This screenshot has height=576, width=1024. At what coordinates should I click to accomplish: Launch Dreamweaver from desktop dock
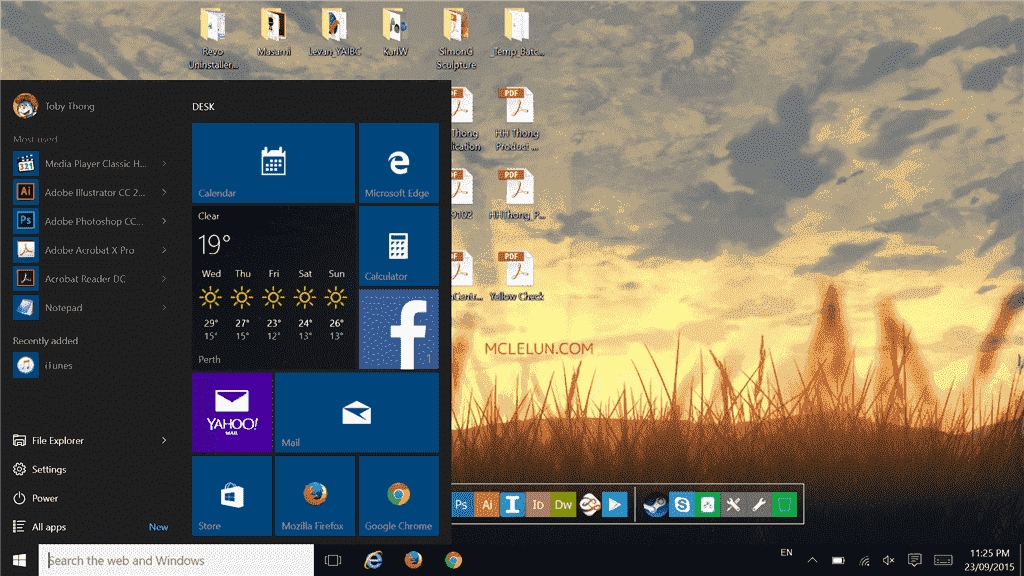tap(563, 504)
